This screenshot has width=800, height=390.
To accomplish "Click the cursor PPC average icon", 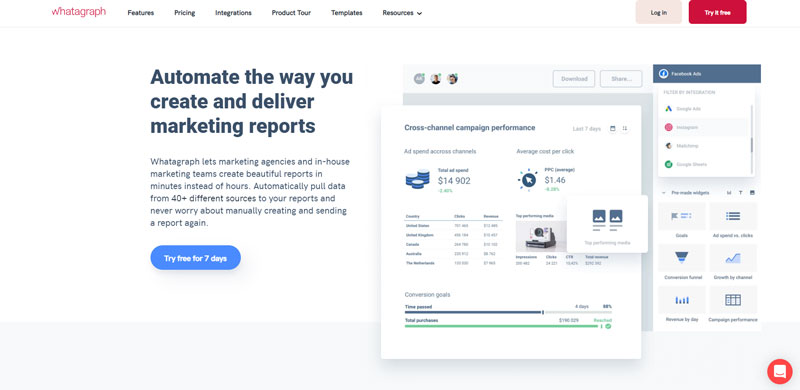I will coord(528,179).
